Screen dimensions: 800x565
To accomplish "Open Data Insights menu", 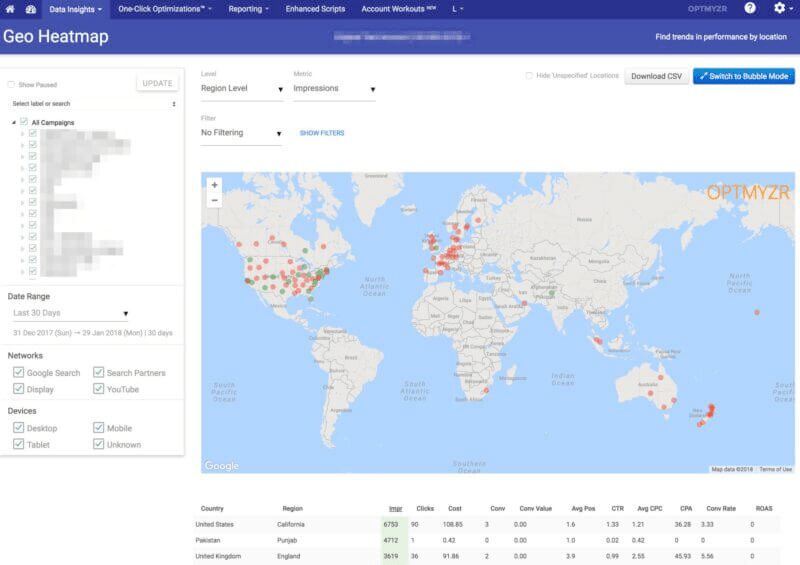I will click(76, 9).
